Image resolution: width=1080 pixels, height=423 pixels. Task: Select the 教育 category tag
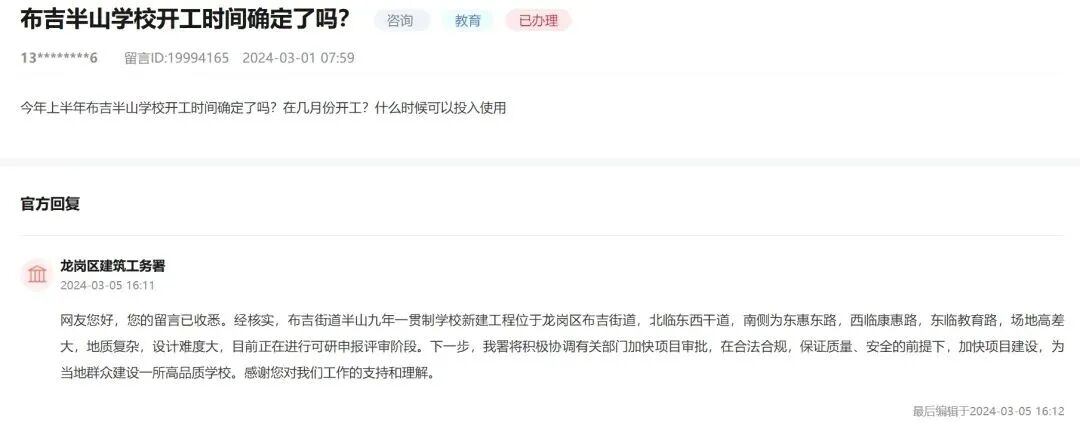click(468, 21)
